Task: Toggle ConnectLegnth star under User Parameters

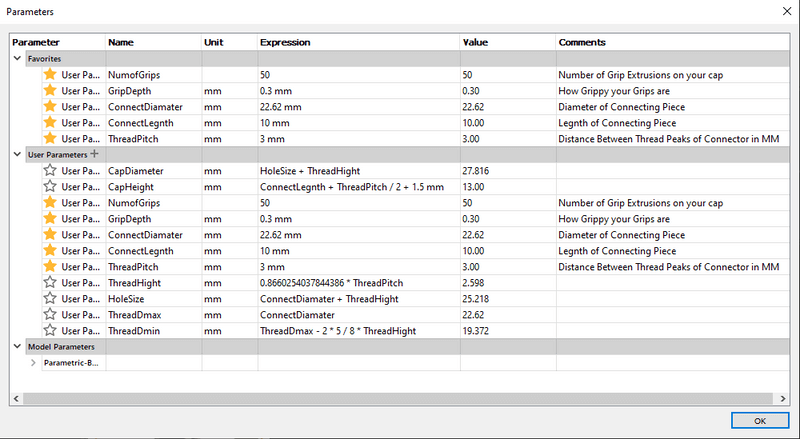Action: [49, 251]
